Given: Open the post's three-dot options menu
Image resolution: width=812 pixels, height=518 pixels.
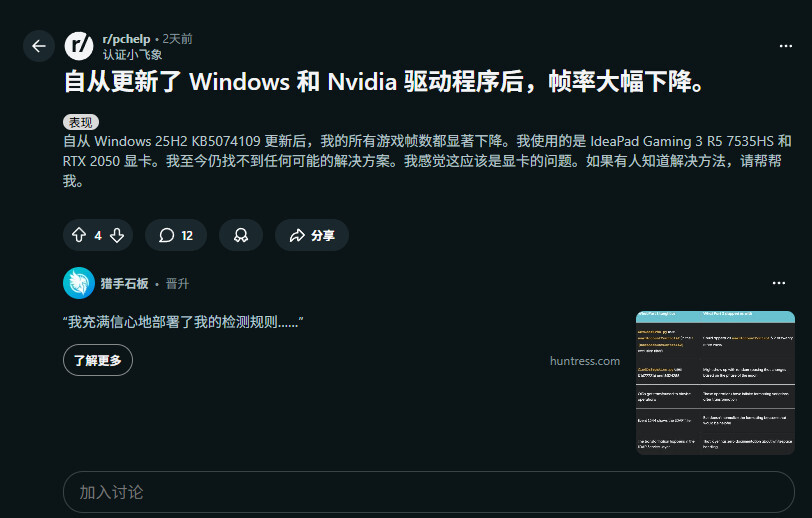Looking at the screenshot, I should (786, 46).
